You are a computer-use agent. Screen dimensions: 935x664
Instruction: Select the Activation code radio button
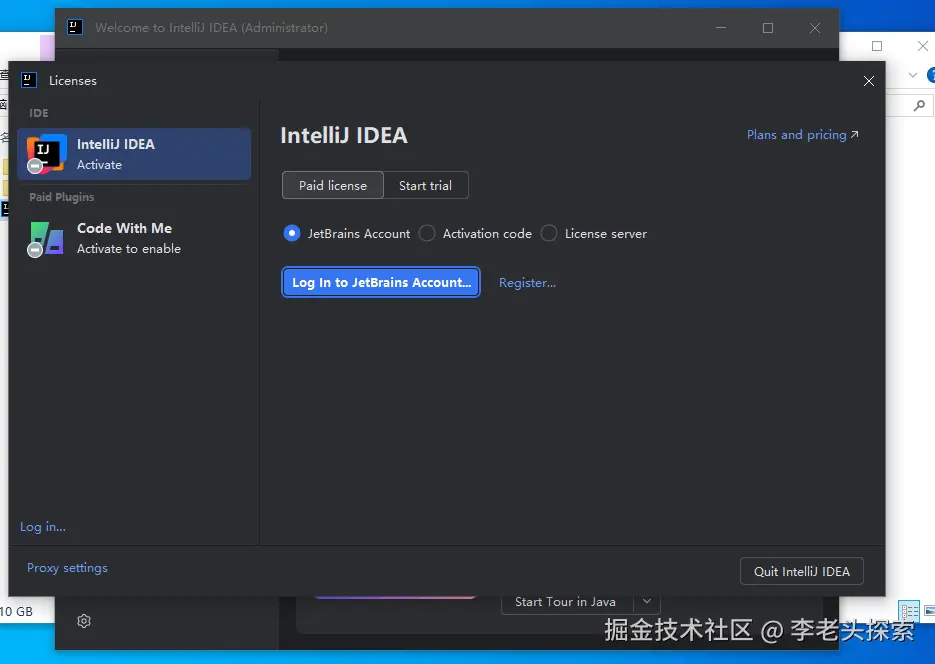427,233
